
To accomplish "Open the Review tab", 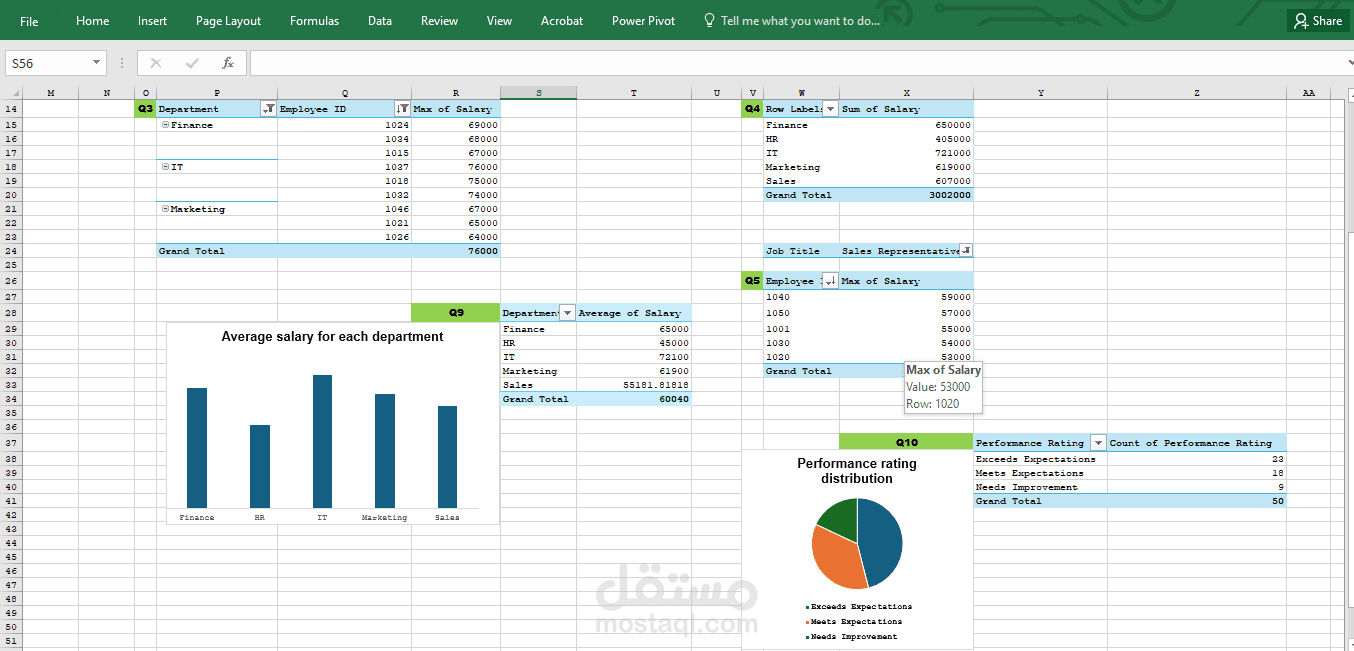I will (439, 20).
